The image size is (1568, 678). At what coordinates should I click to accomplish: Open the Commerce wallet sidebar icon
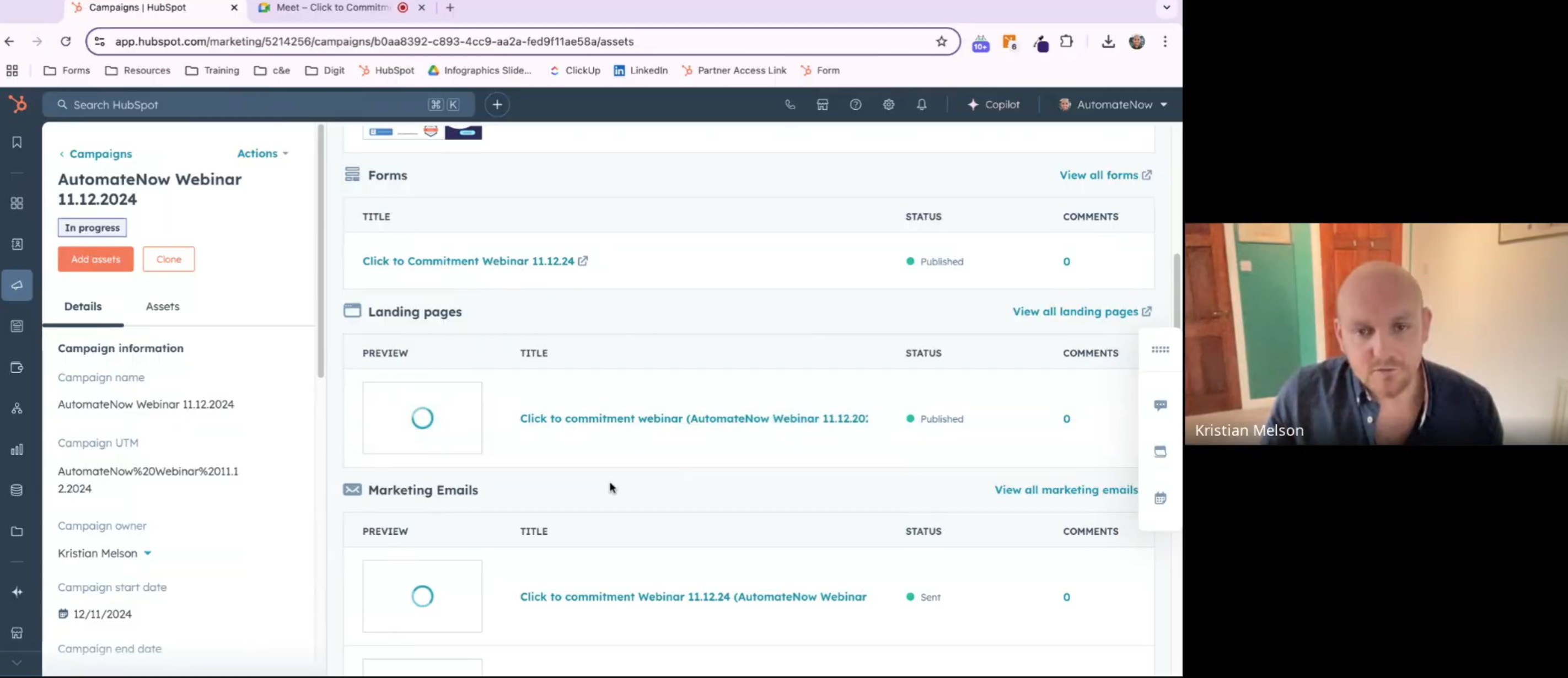(17, 368)
